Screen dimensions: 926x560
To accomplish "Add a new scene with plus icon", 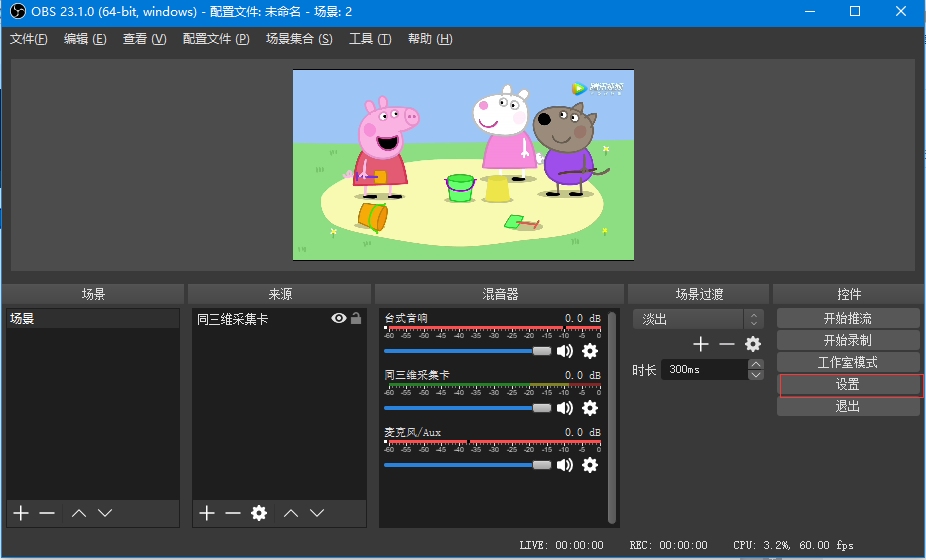I will click(21, 513).
